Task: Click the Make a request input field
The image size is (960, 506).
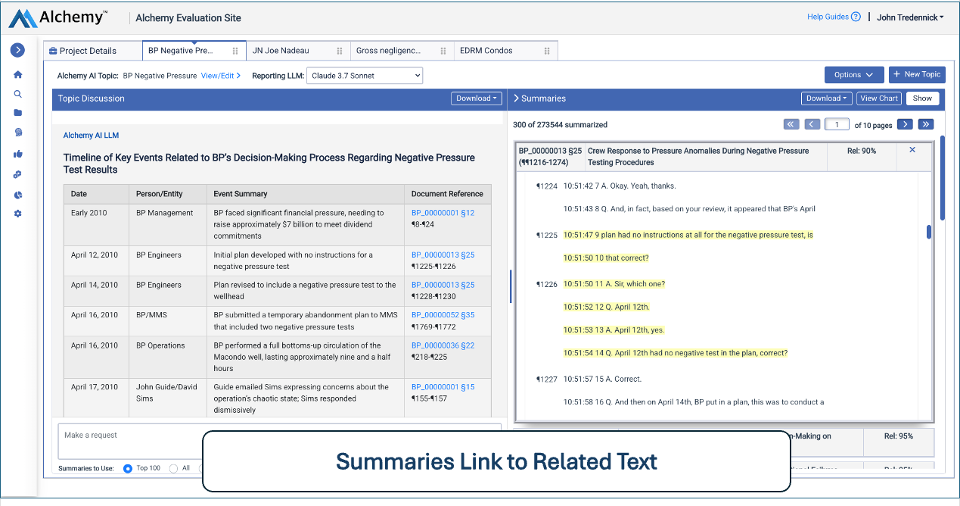Action: [280, 441]
